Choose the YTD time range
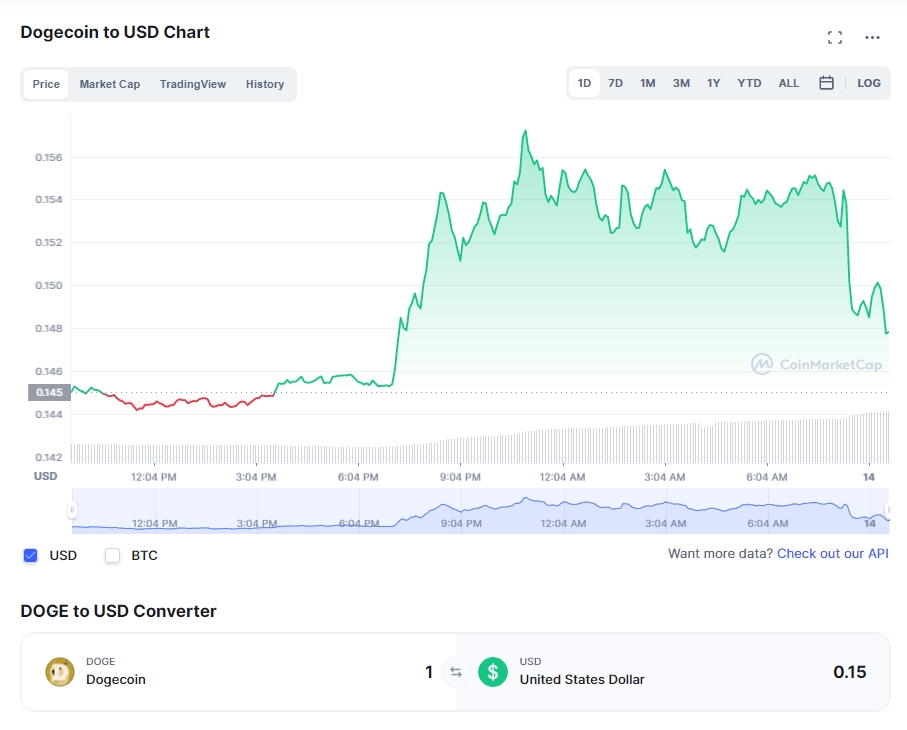907x730 pixels. [x=749, y=83]
